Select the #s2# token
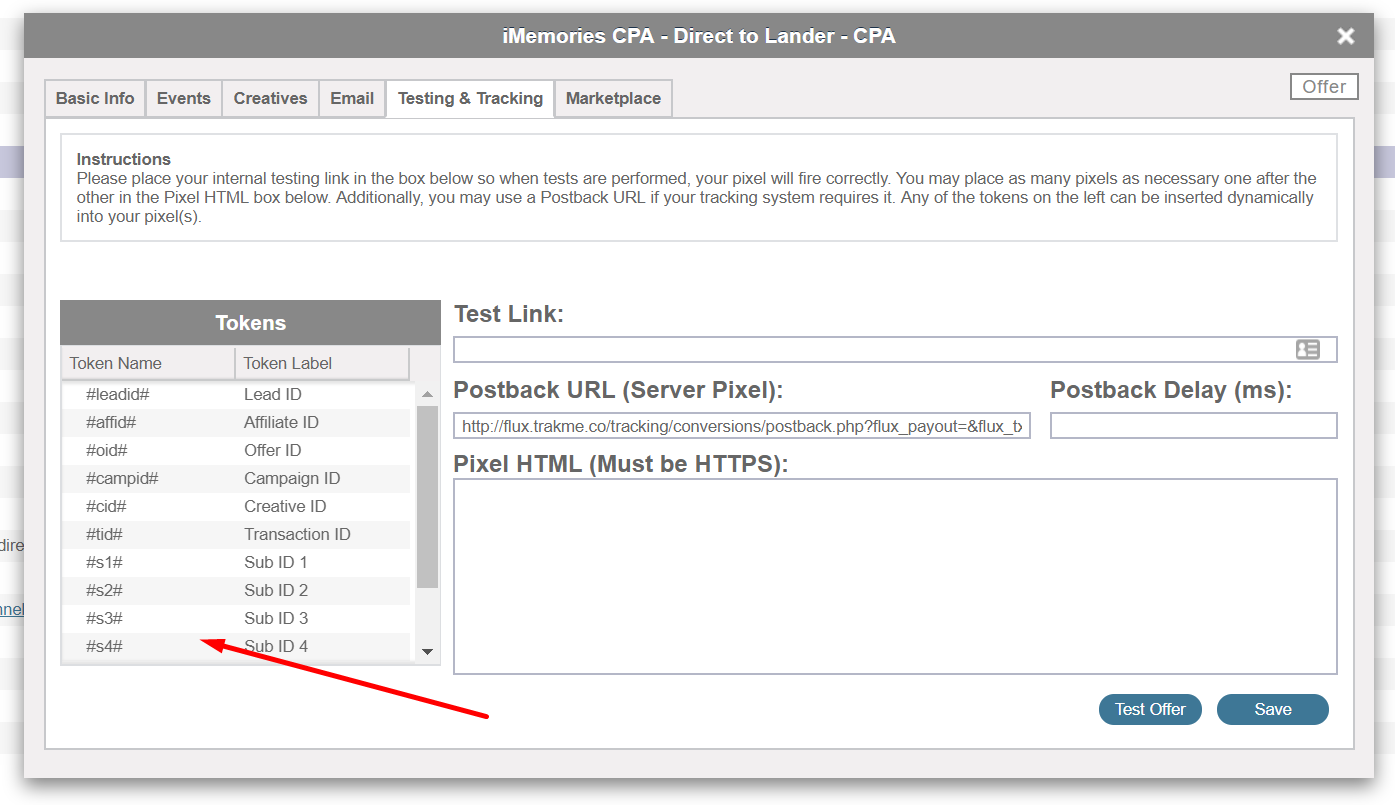 click(104, 590)
